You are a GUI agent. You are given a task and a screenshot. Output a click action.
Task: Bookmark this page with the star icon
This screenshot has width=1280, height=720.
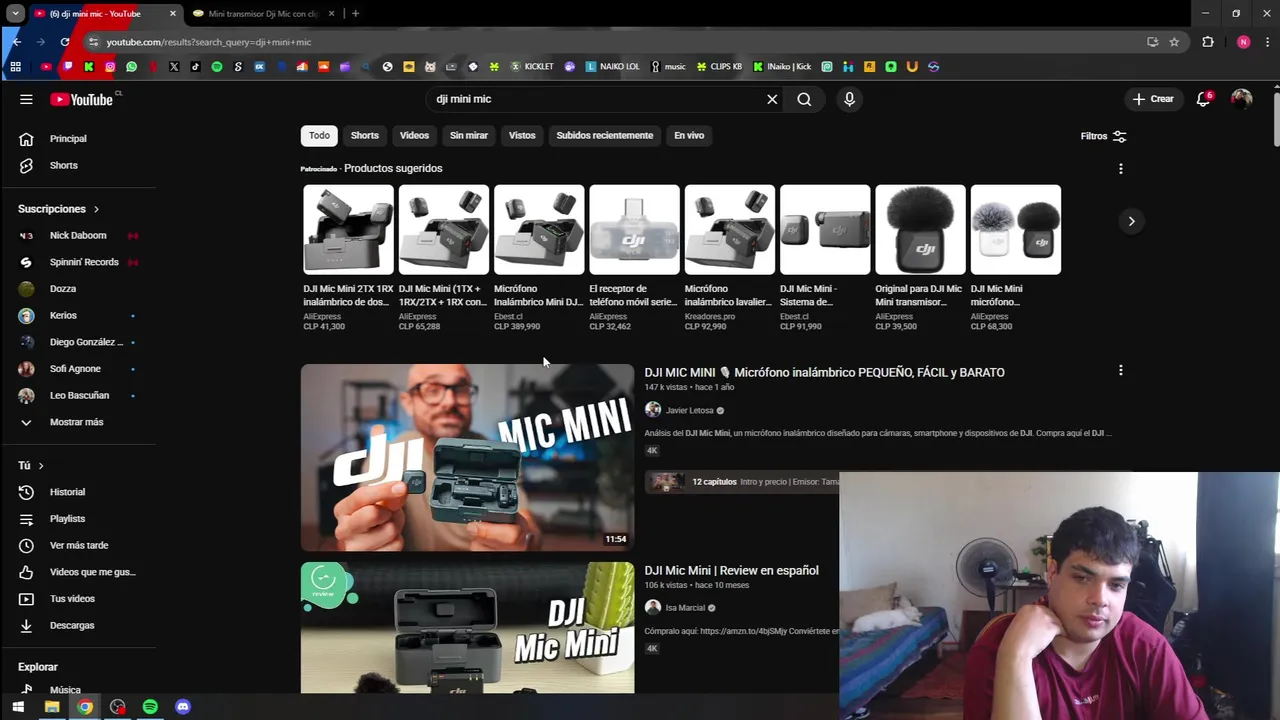[x=1174, y=42]
